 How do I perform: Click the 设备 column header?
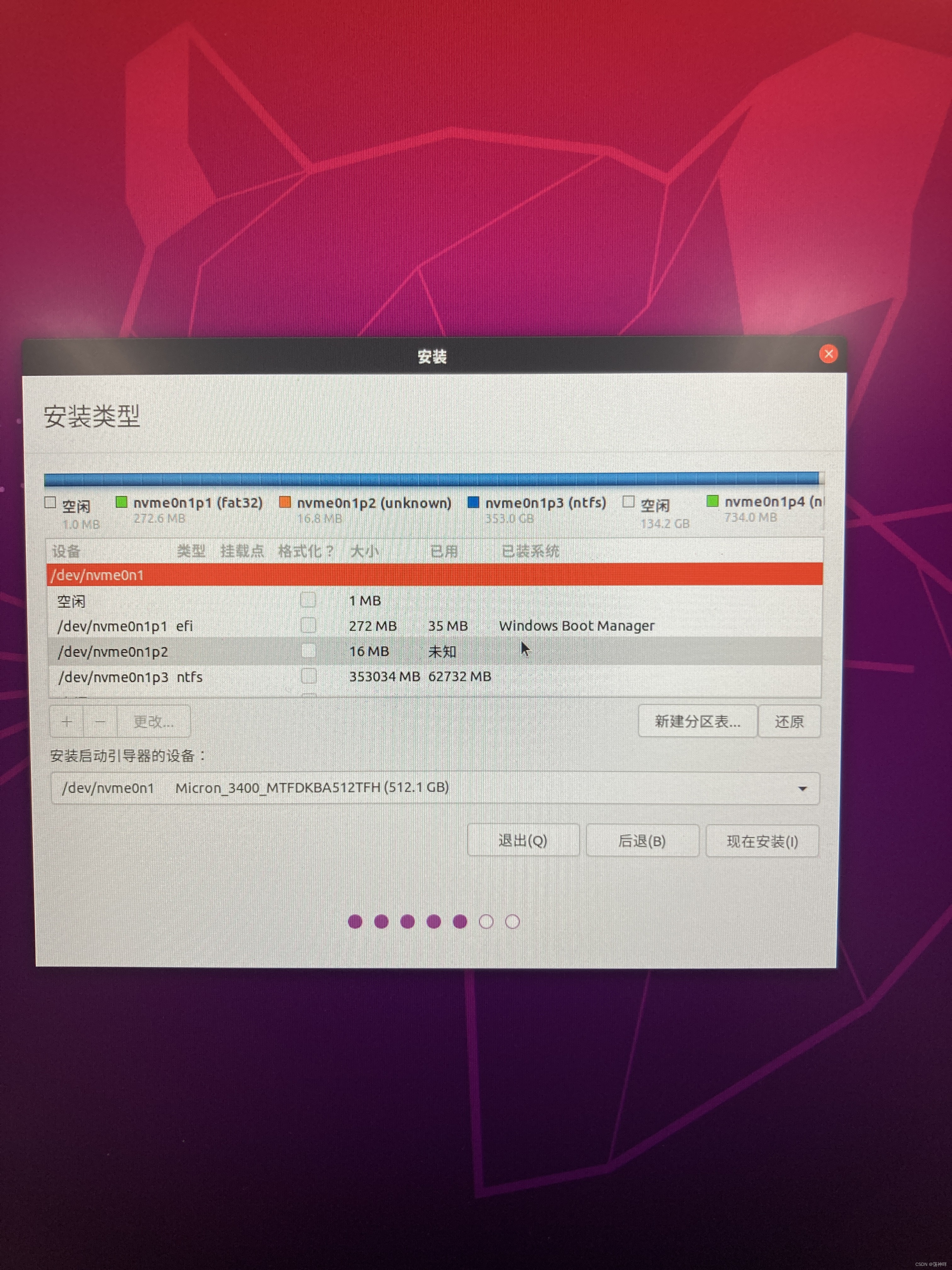tap(66, 551)
